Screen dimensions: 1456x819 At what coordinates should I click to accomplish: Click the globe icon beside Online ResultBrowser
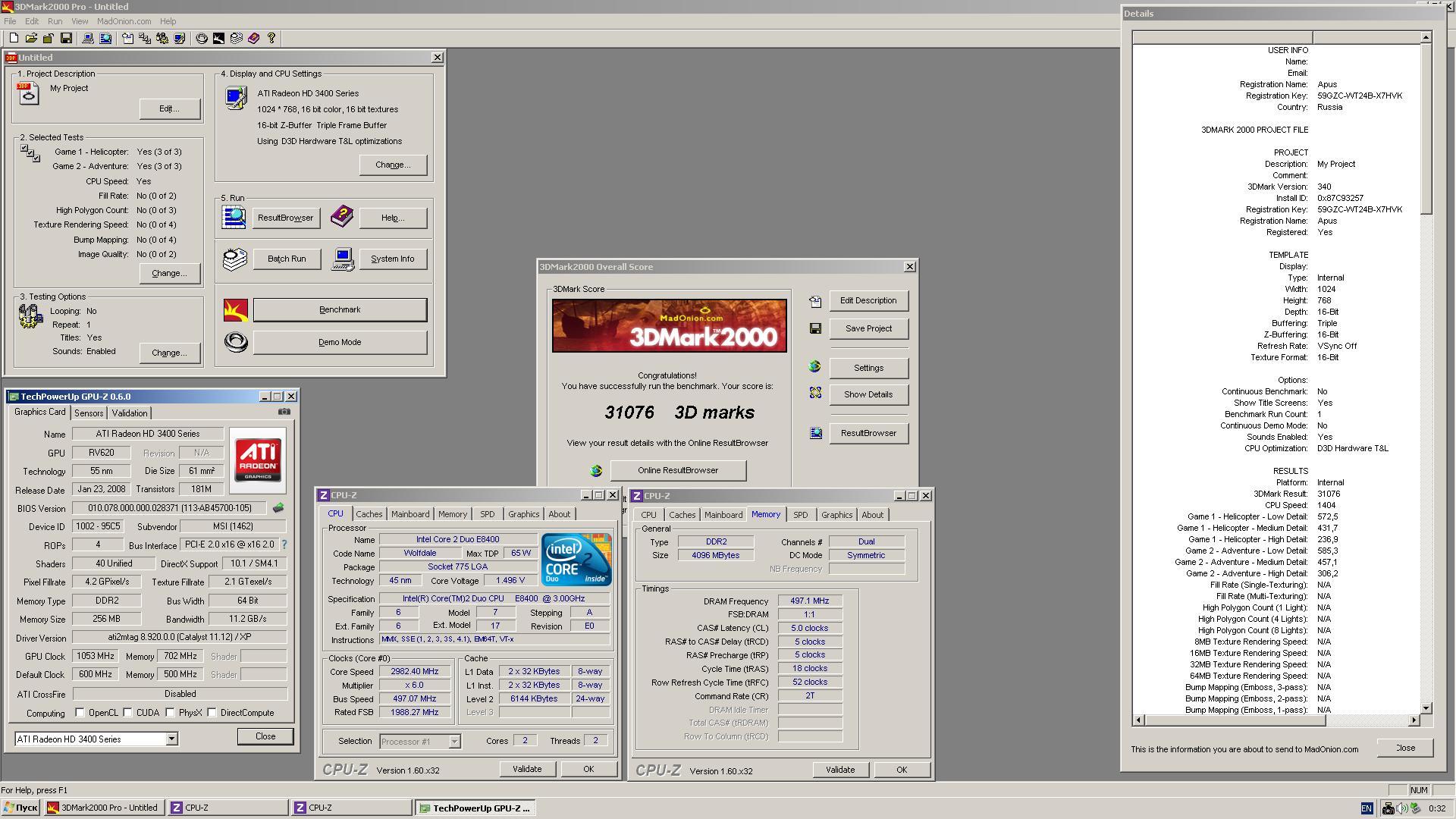coord(596,471)
